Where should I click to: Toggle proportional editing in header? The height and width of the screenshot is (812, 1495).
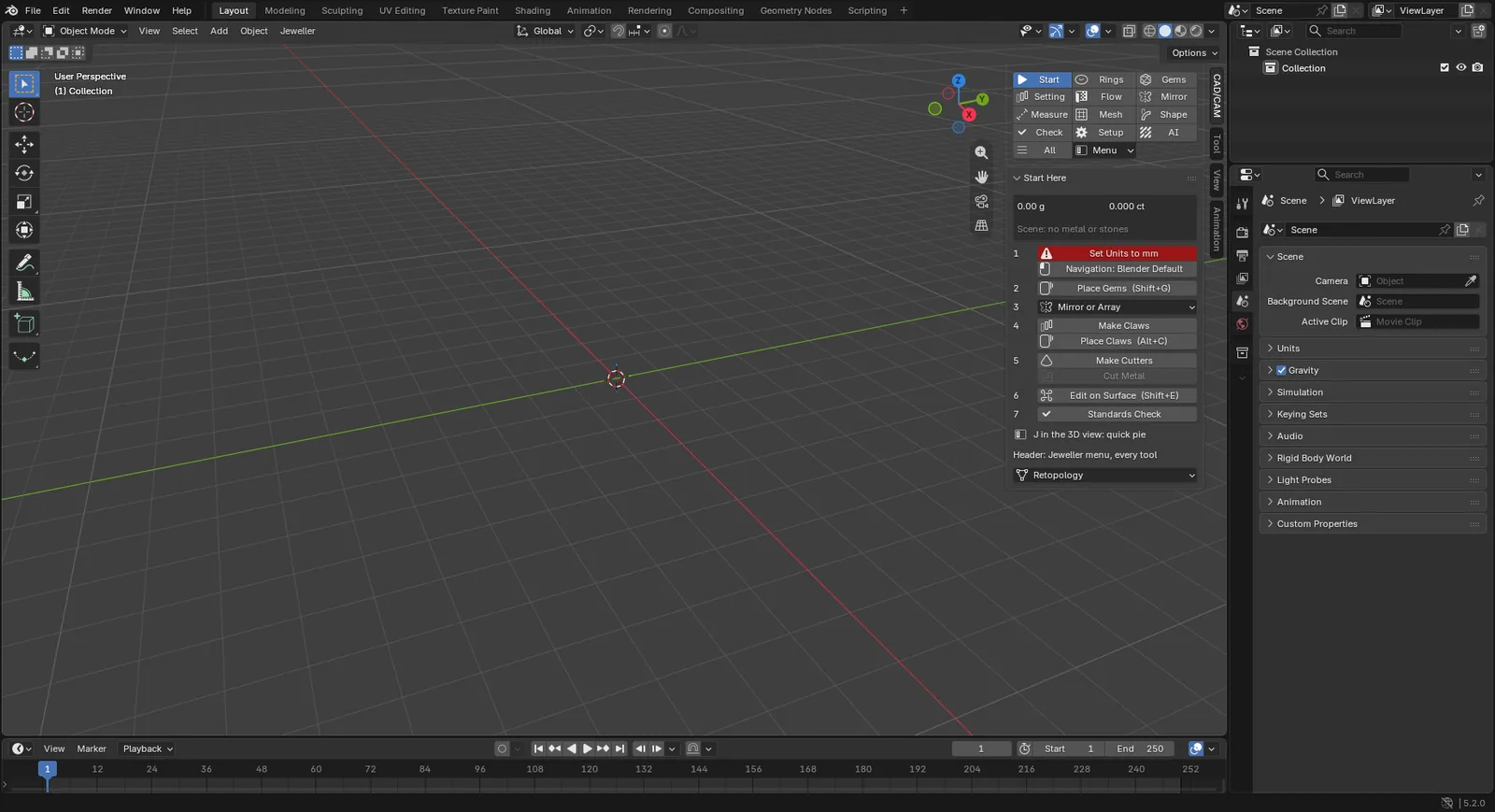[x=664, y=31]
